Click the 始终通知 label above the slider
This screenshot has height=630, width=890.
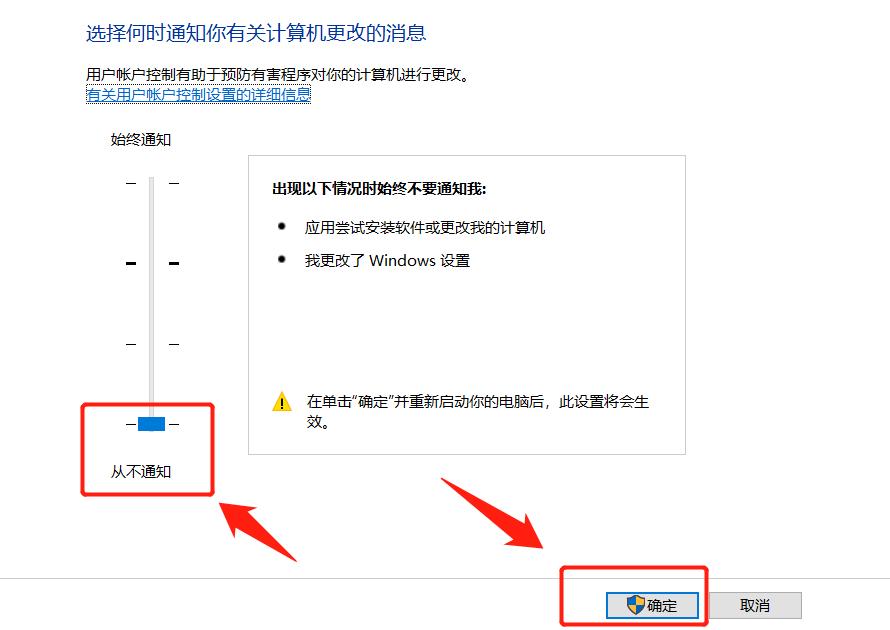click(141, 139)
